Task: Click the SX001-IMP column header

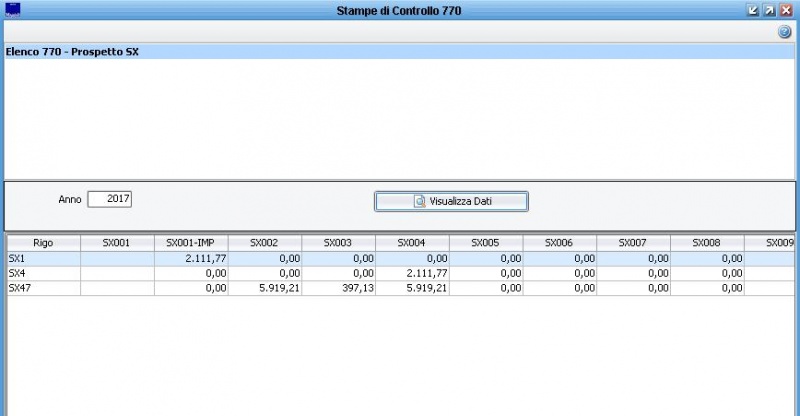Action: click(191, 243)
